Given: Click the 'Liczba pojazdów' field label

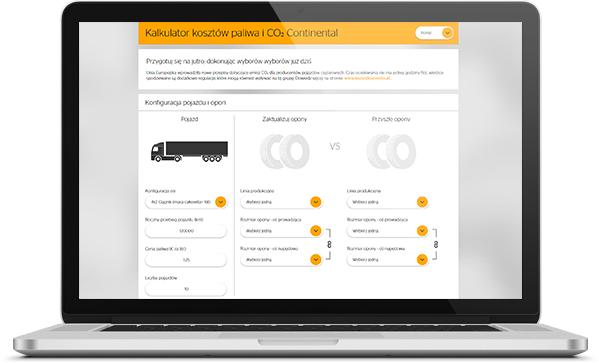Looking at the screenshot, I should pos(161,278).
